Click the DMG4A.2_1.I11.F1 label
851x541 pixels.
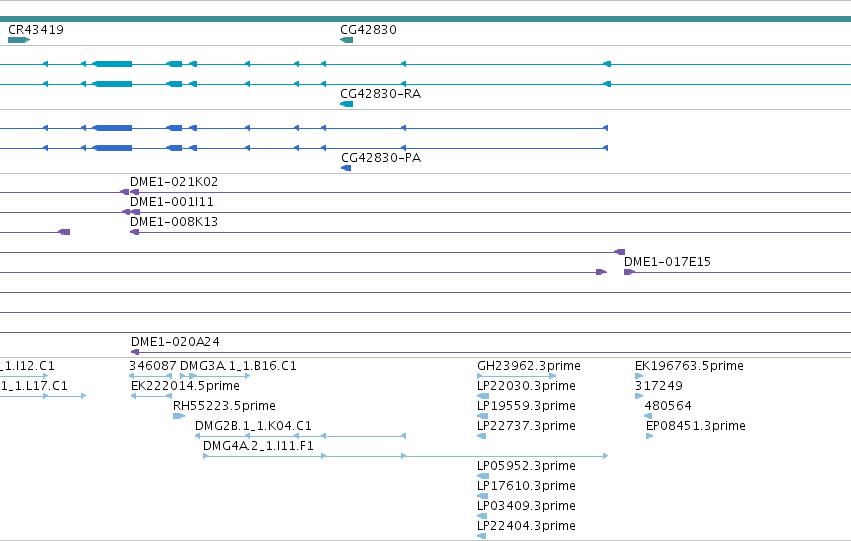pos(258,446)
